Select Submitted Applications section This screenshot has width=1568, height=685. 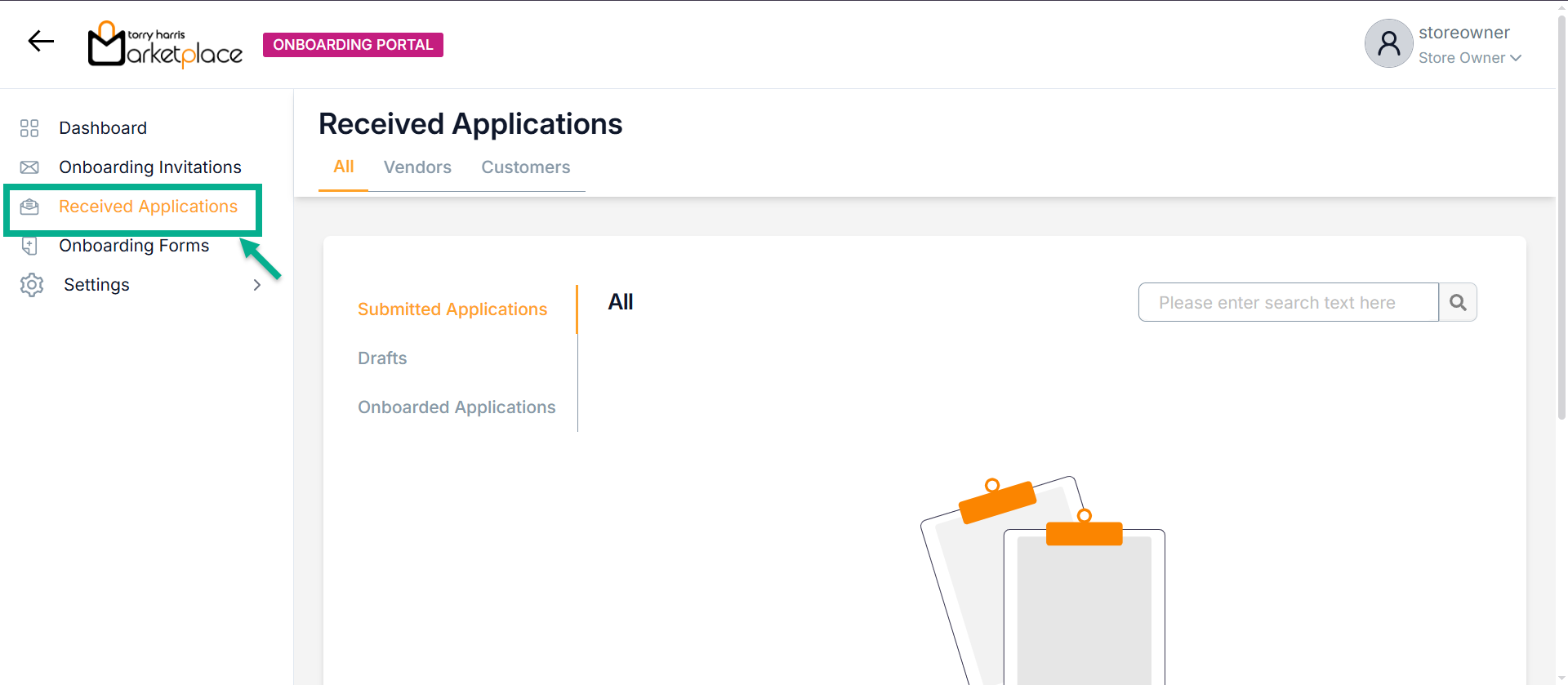pos(452,309)
